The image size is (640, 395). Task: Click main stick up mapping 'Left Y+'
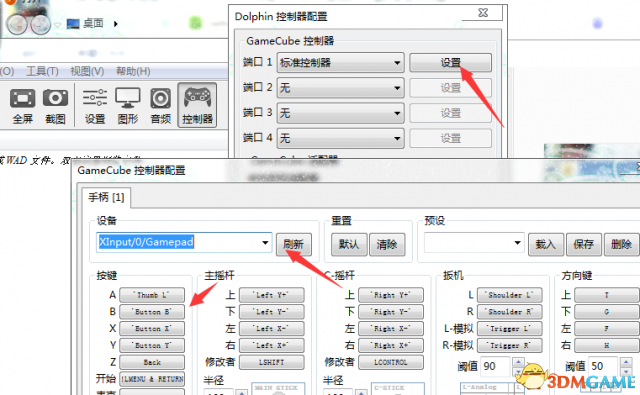271,295
